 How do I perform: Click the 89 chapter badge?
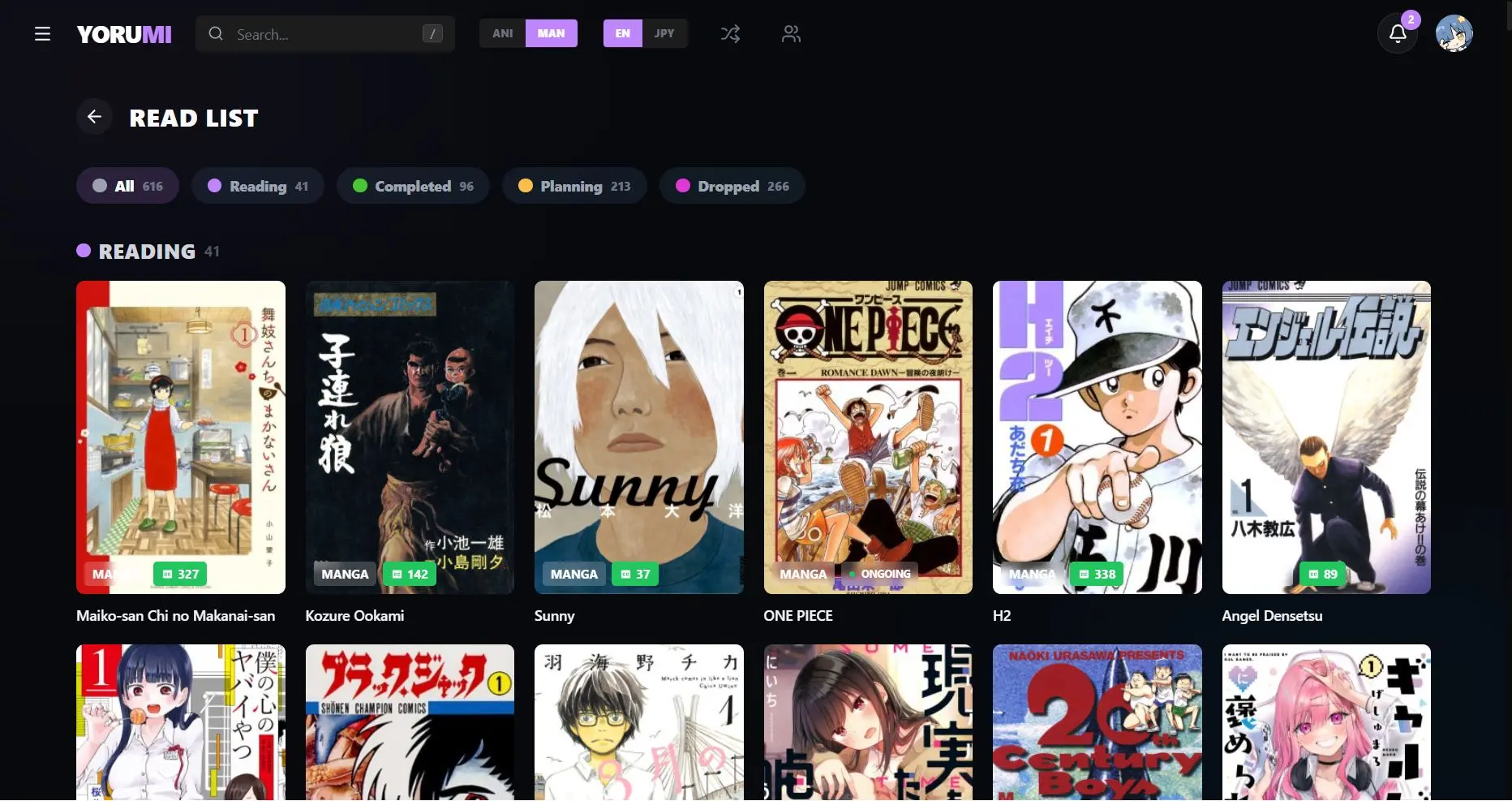tap(1322, 574)
